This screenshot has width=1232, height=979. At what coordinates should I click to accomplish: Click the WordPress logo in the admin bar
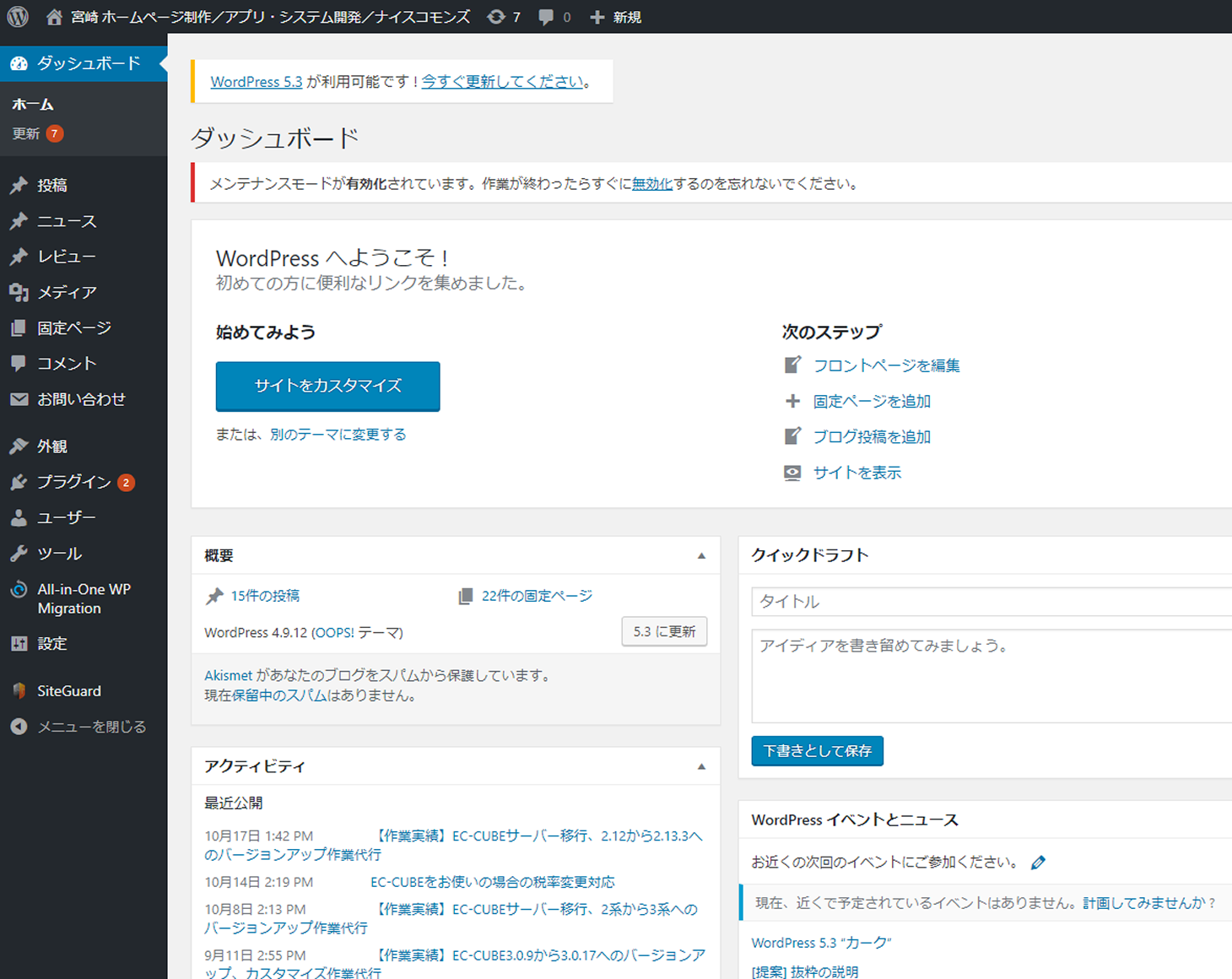[x=18, y=16]
